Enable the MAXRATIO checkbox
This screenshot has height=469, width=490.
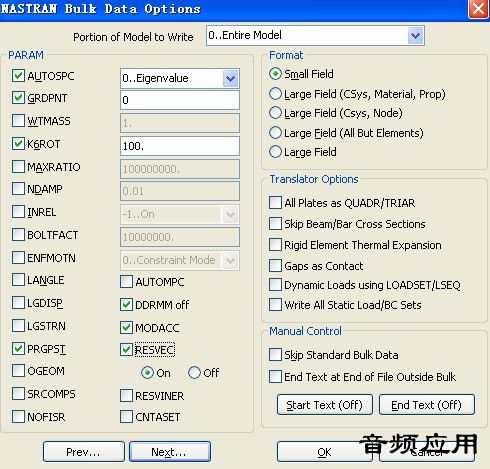[18, 166]
